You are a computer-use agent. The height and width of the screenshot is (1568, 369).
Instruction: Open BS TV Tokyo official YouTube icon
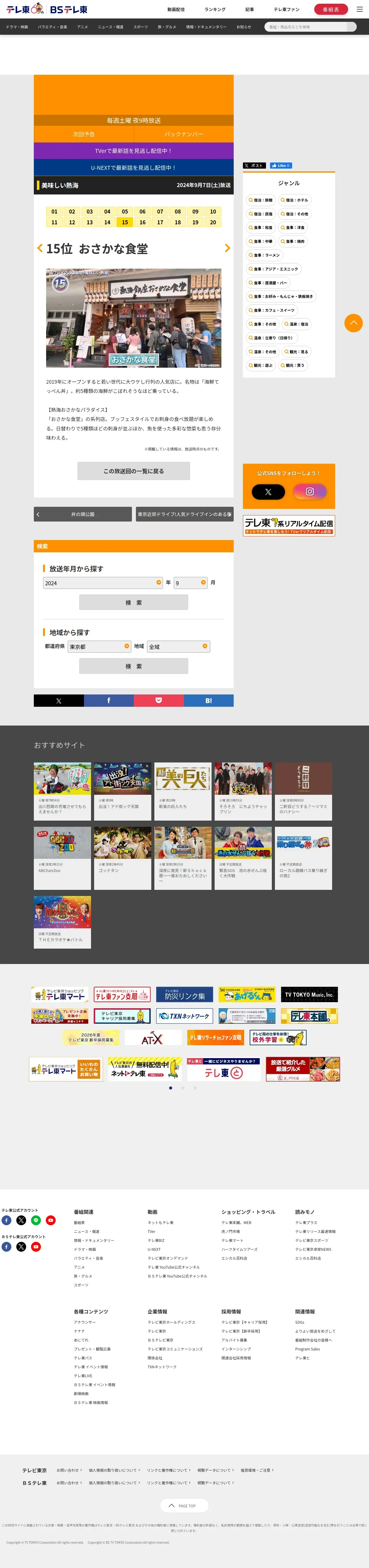tap(36, 1246)
